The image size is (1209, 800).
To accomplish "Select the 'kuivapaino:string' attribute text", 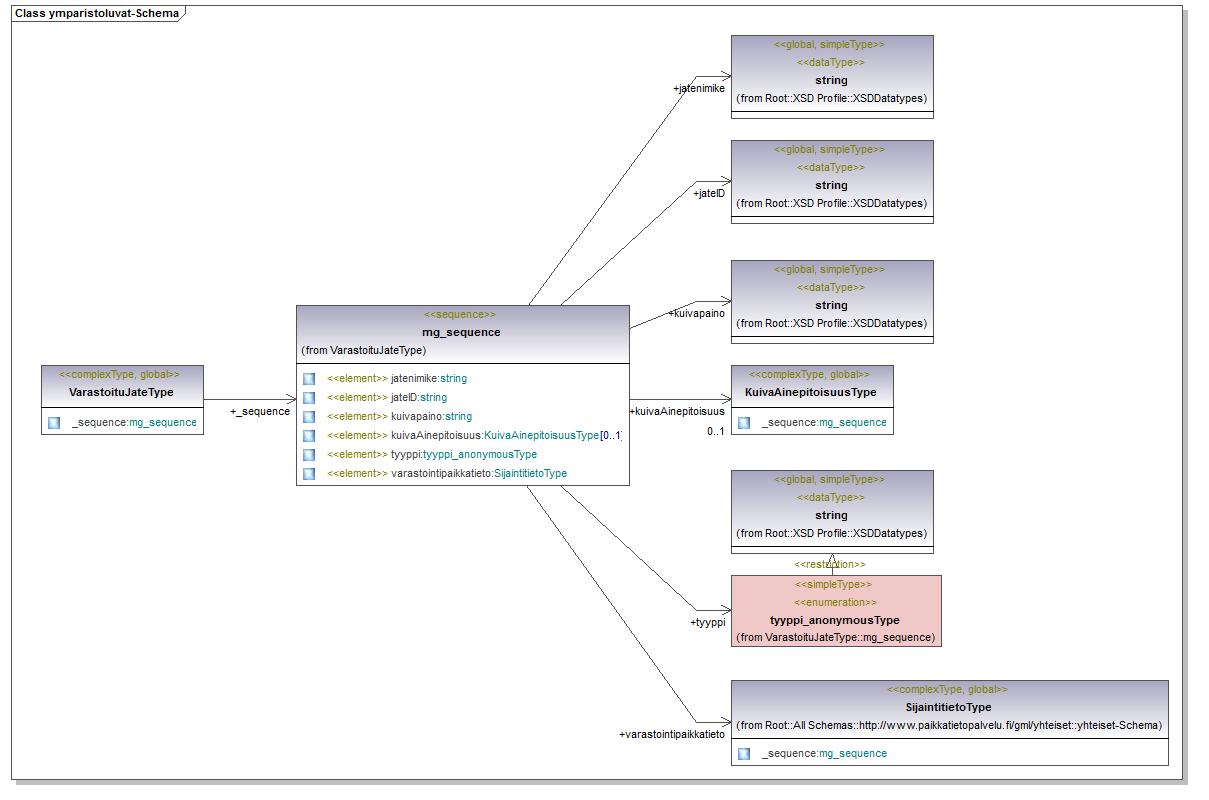I will 431,417.
